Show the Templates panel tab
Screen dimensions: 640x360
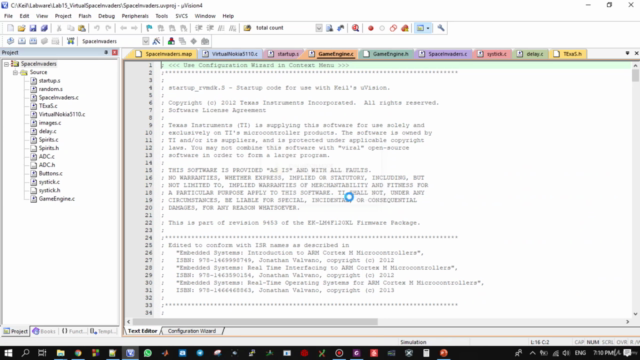point(103,331)
